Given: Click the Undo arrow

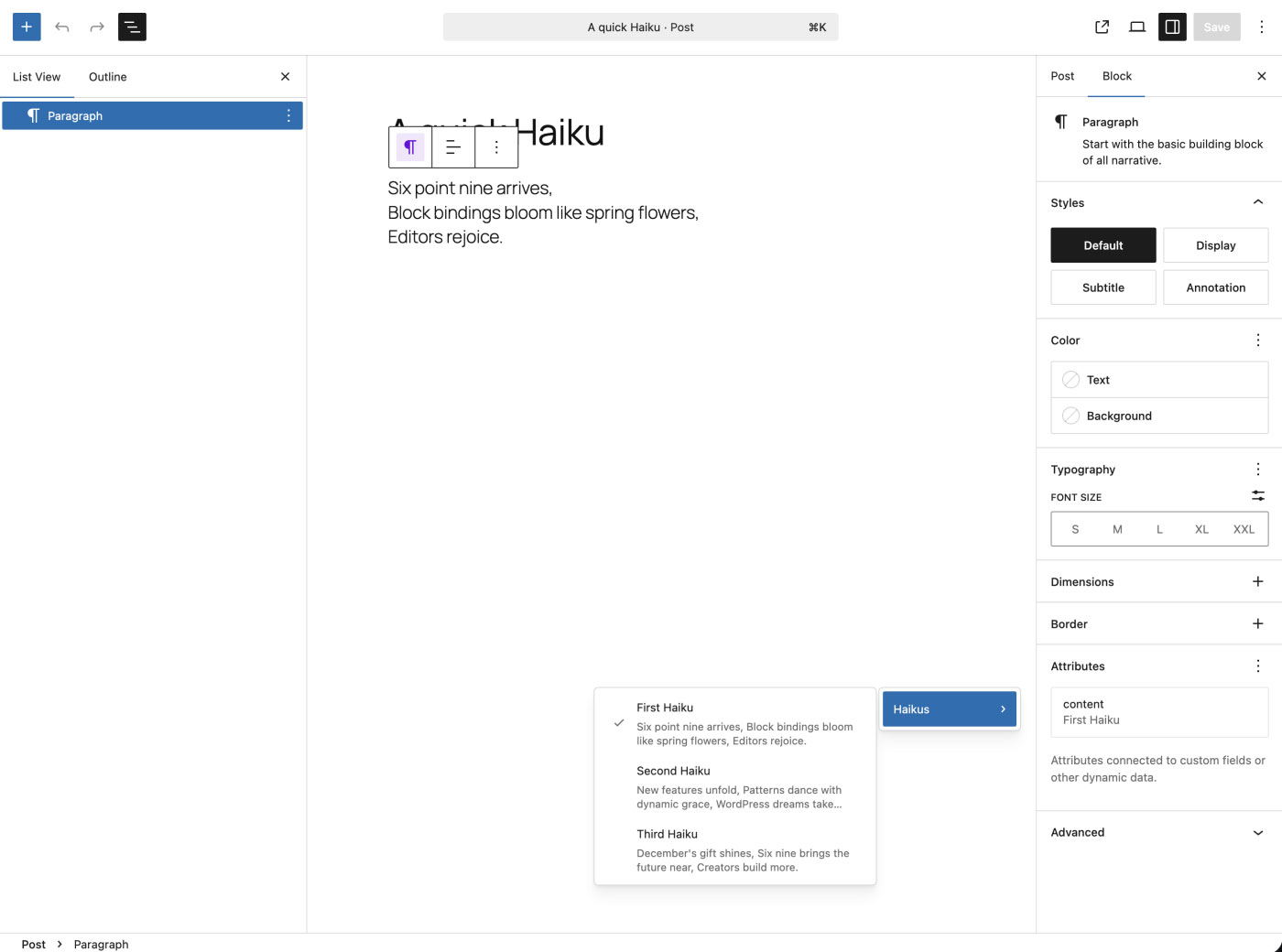Looking at the screenshot, I should pos(61,27).
